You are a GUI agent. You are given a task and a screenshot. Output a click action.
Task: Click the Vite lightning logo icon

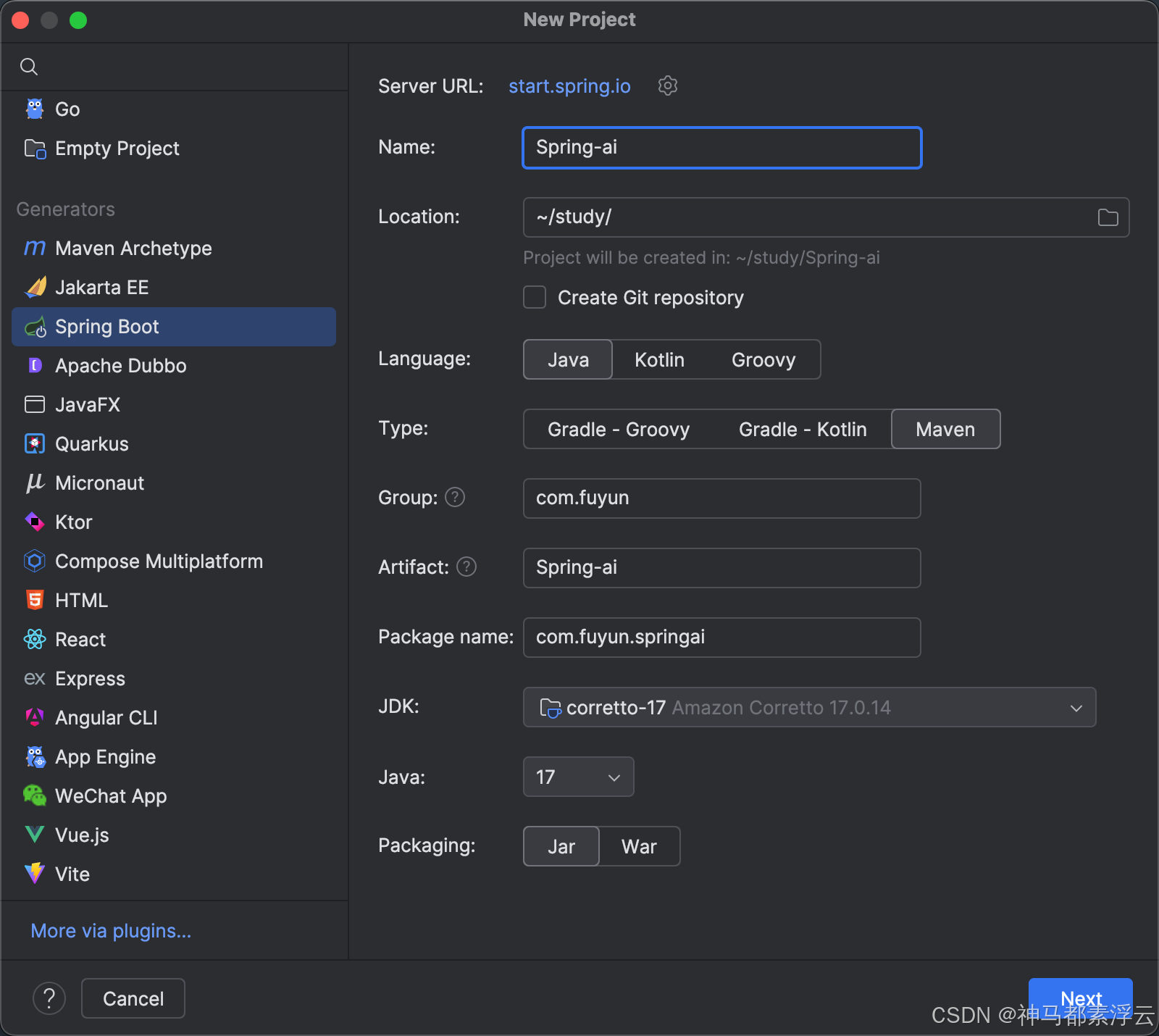tap(35, 874)
